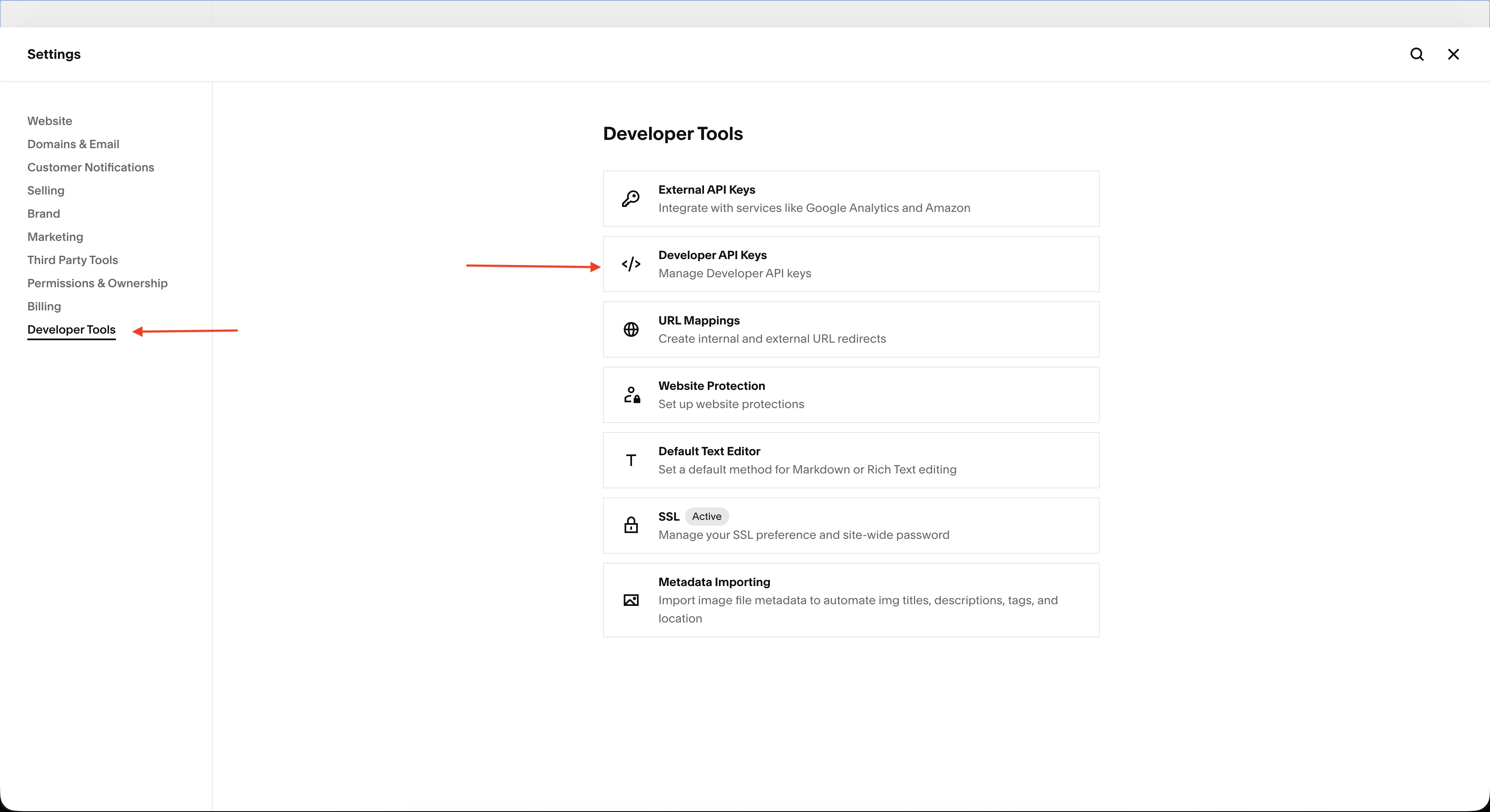
Task: Click the image icon for Metadata Importing
Action: pos(630,600)
